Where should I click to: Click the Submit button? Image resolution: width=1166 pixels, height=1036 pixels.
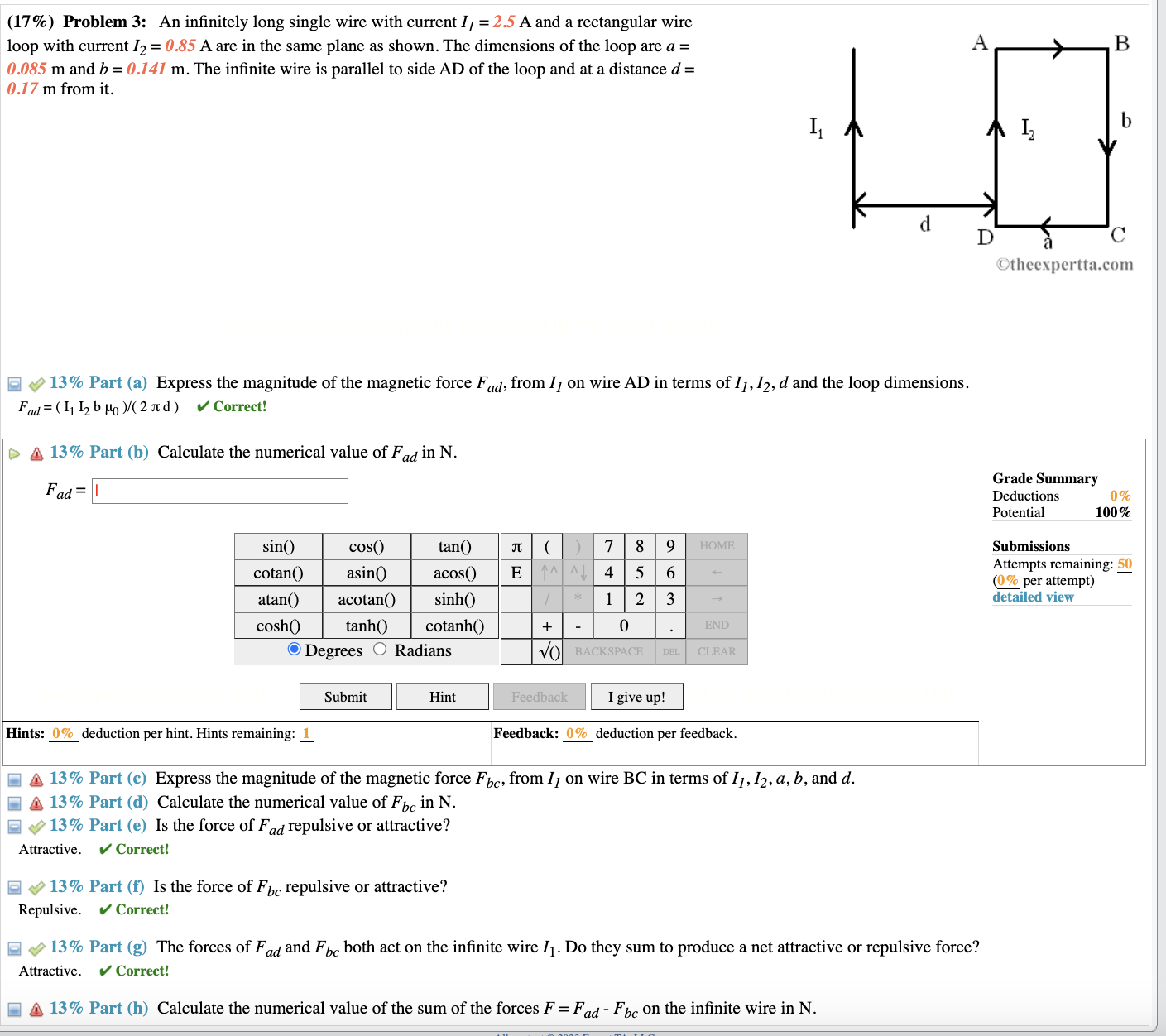[345, 696]
